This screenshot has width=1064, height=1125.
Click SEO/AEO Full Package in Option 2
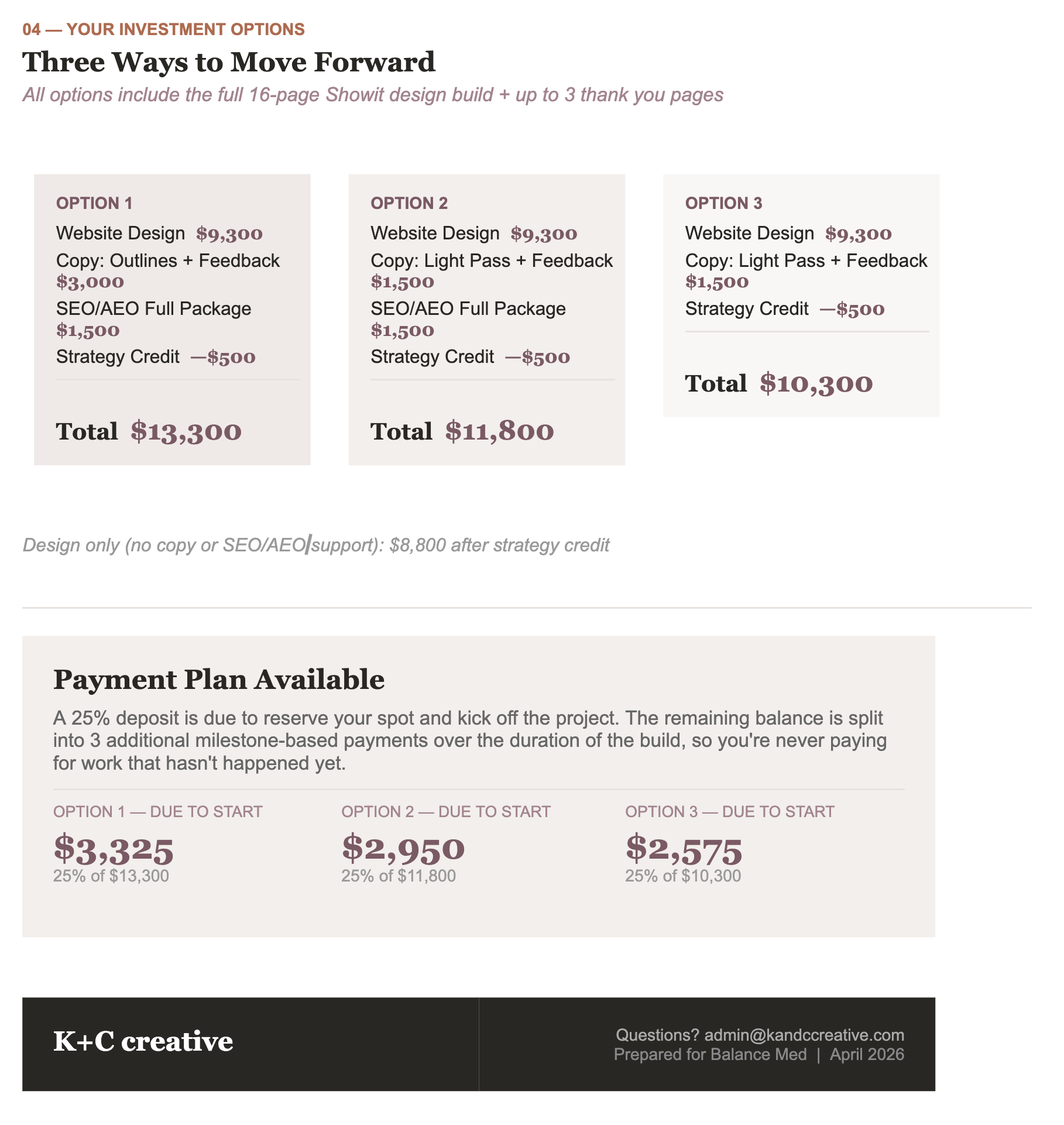click(468, 308)
